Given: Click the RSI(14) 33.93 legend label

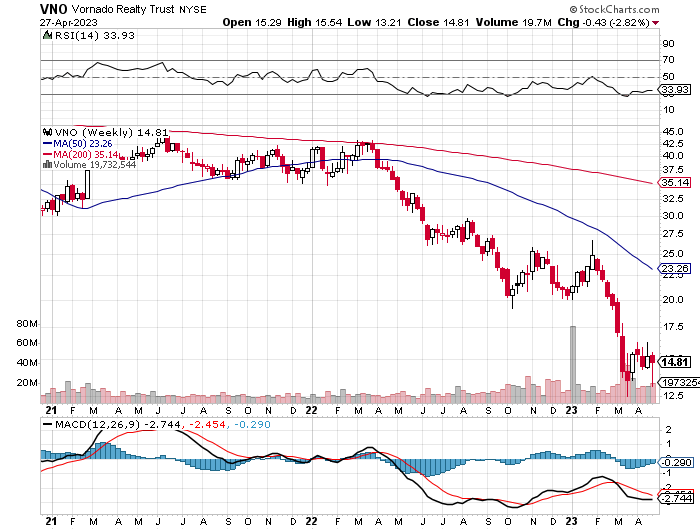Looking at the screenshot, I should click(94, 35).
